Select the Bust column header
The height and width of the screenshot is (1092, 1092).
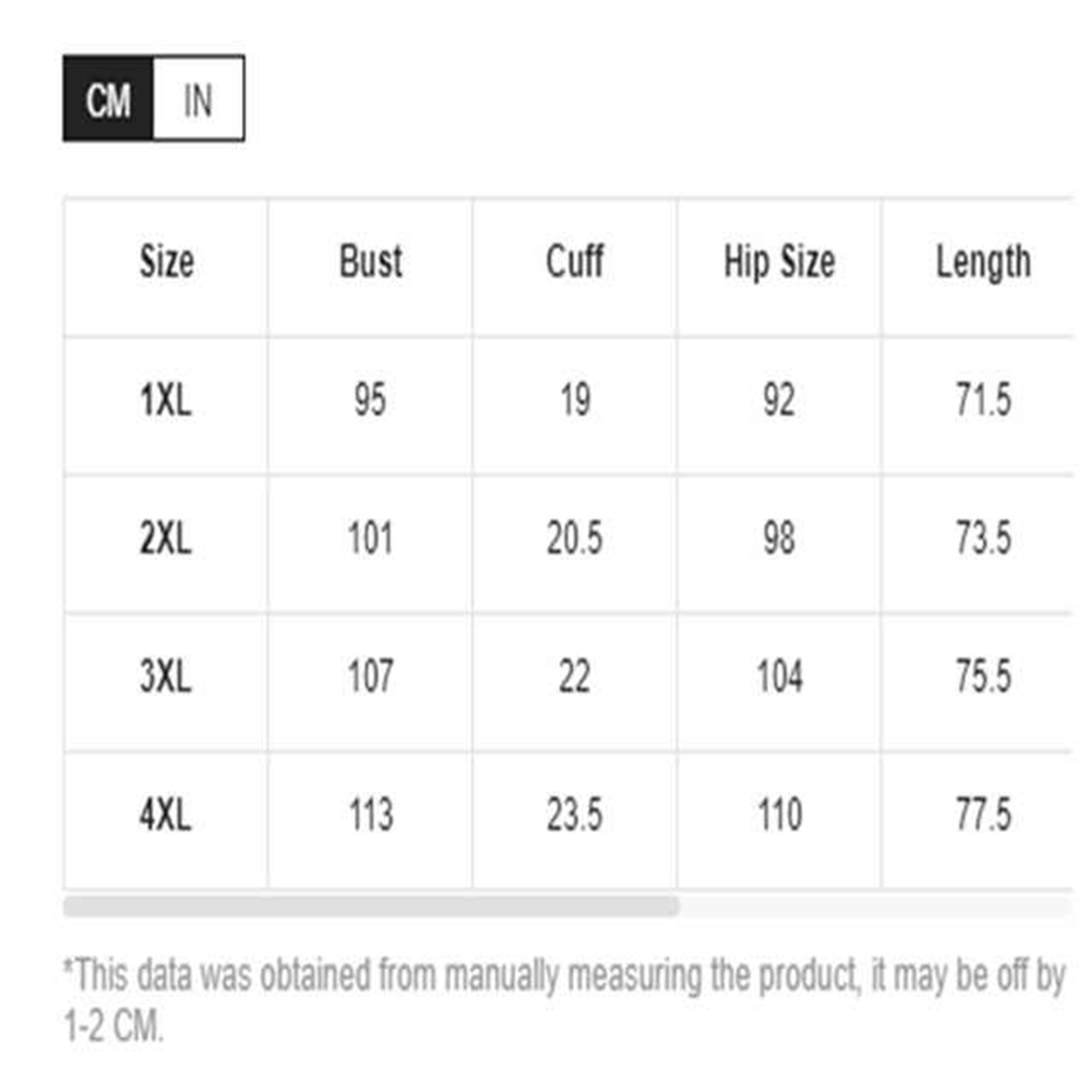pyautogui.click(x=370, y=263)
